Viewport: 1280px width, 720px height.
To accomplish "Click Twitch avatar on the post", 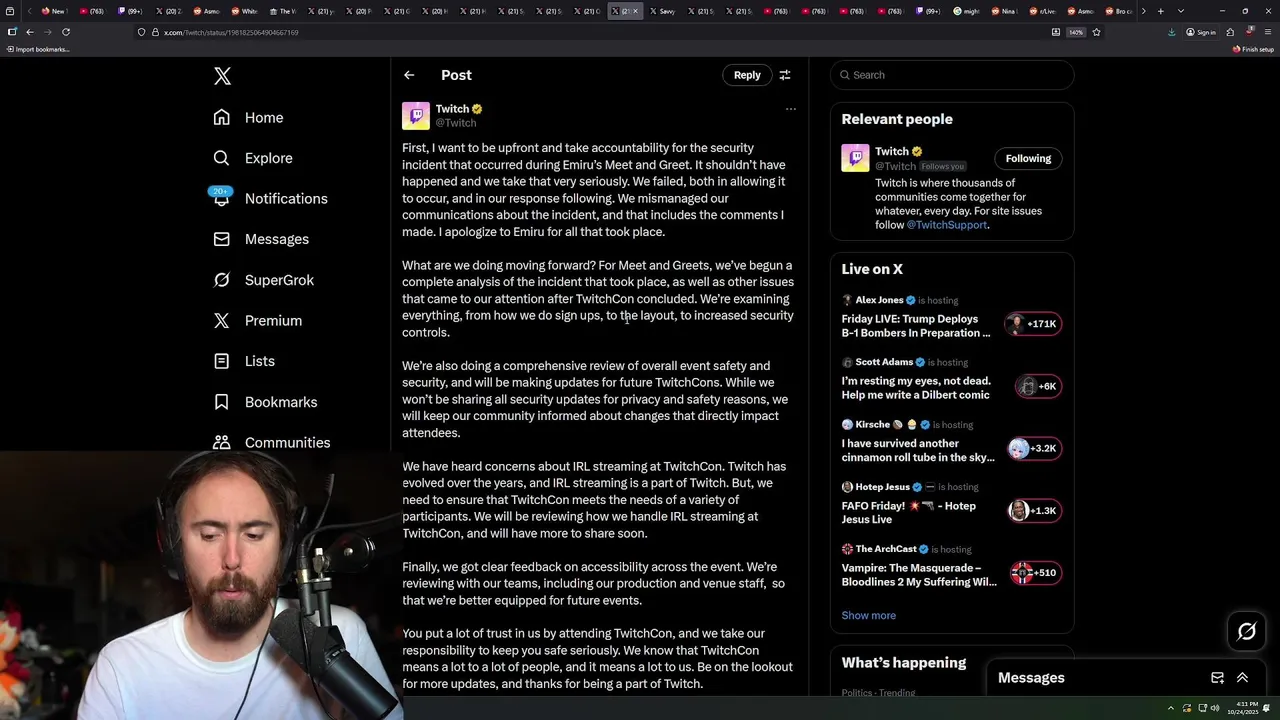I will pyautogui.click(x=416, y=115).
